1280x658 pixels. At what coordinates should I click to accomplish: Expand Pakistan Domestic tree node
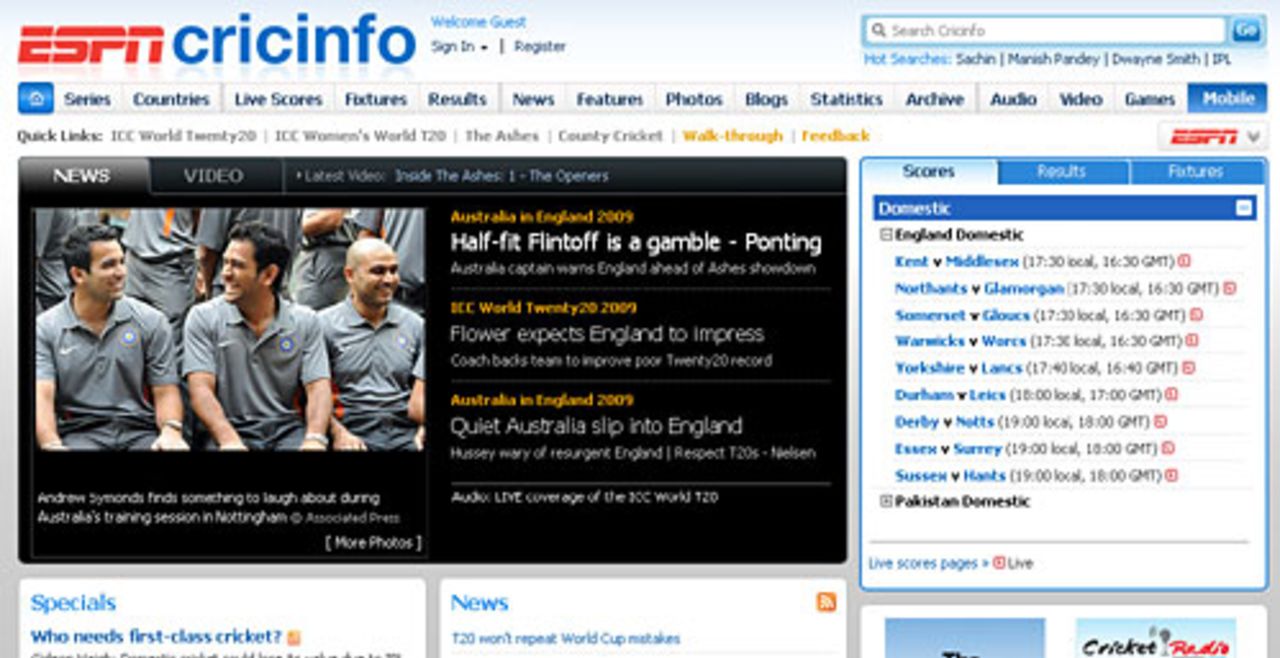(x=886, y=501)
